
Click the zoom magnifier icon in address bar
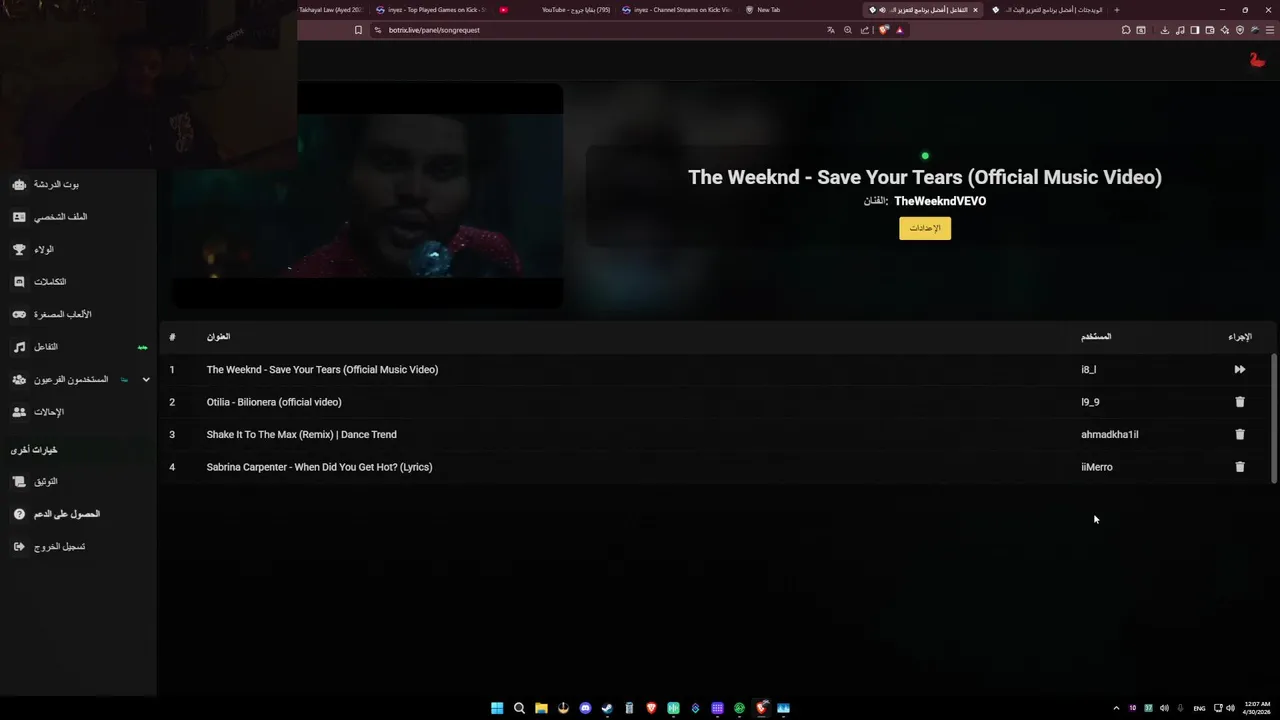tap(848, 30)
